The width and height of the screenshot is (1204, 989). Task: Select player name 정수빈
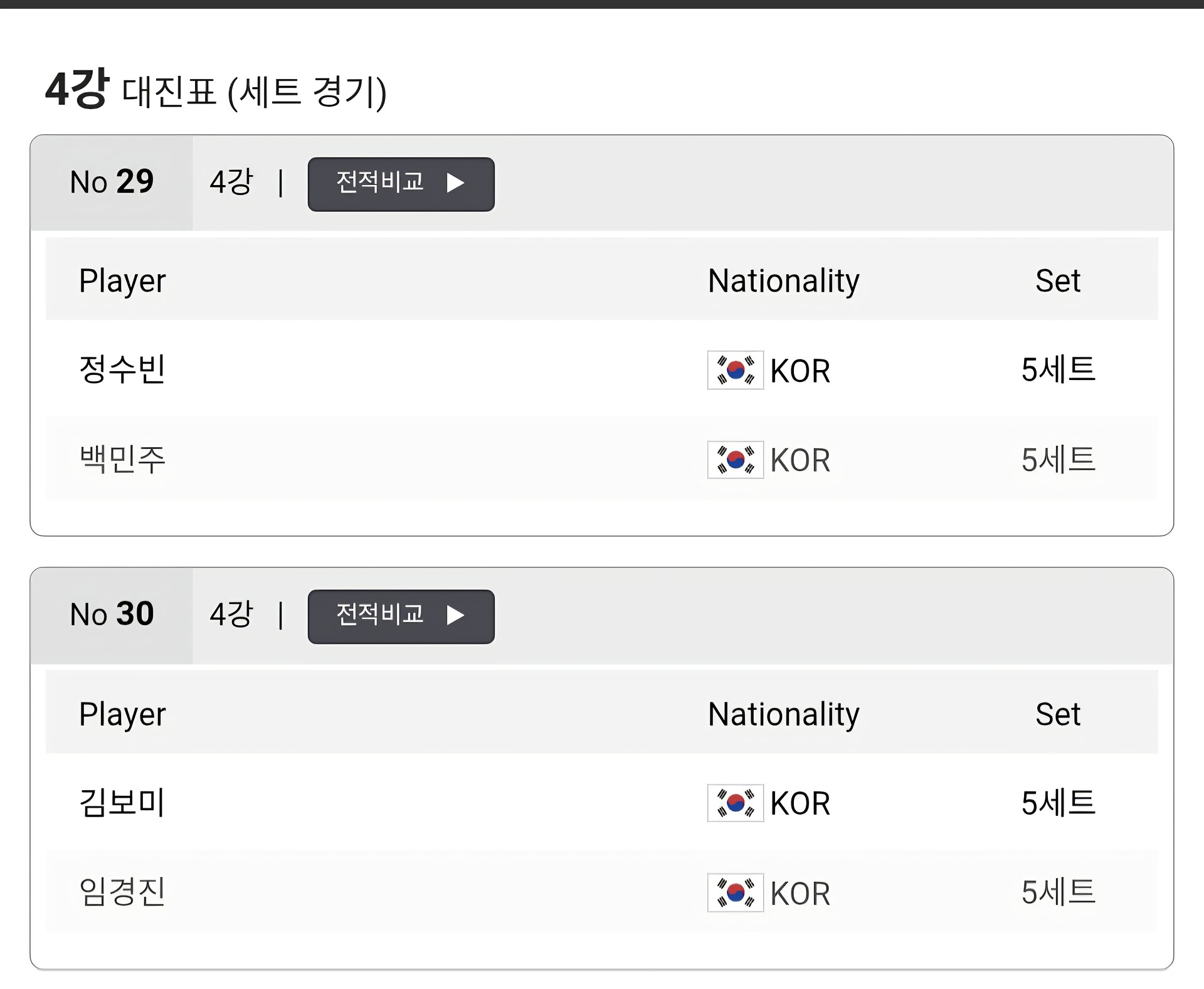[122, 369]
